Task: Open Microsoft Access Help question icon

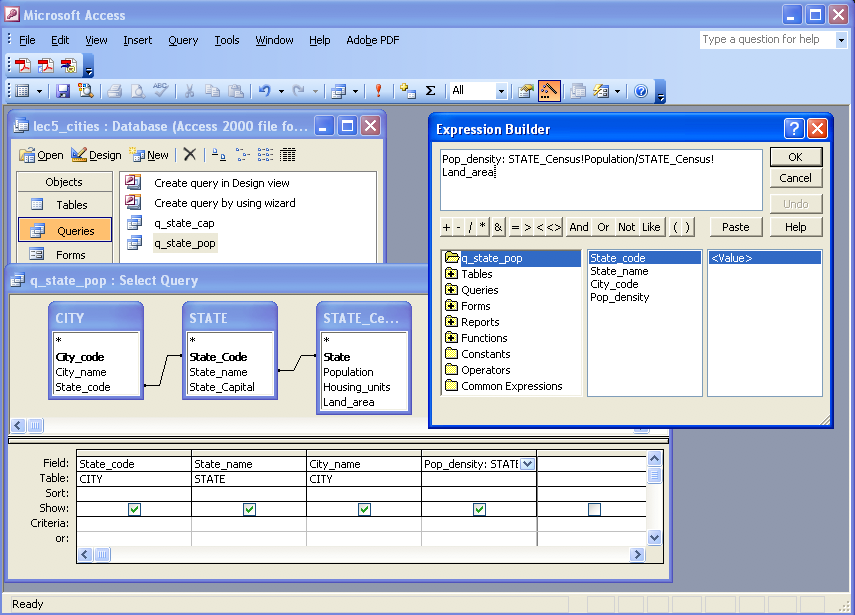Action: (641, 91)
